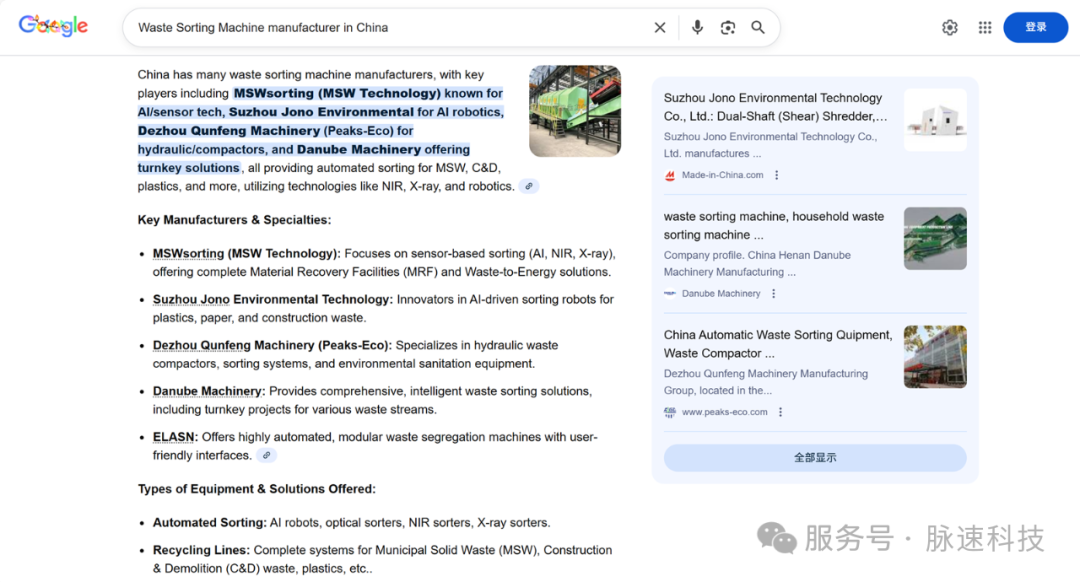This screenshot has height=582, width=1080.
Task: Open MSWsorting (MSW Technology) bullet link
Action: [x=246, y=253]
